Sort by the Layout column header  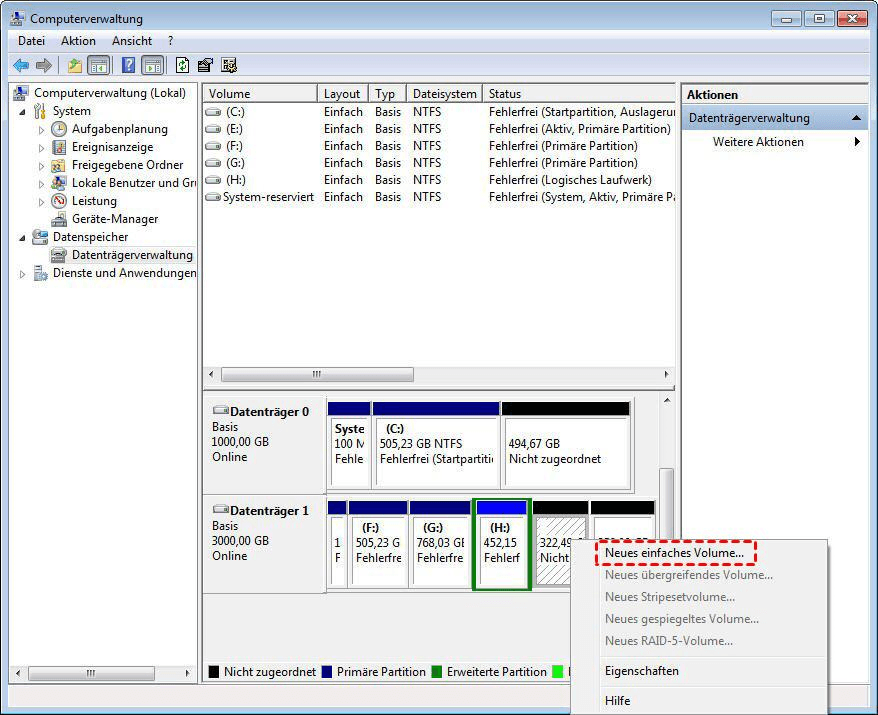click(343, 94)
